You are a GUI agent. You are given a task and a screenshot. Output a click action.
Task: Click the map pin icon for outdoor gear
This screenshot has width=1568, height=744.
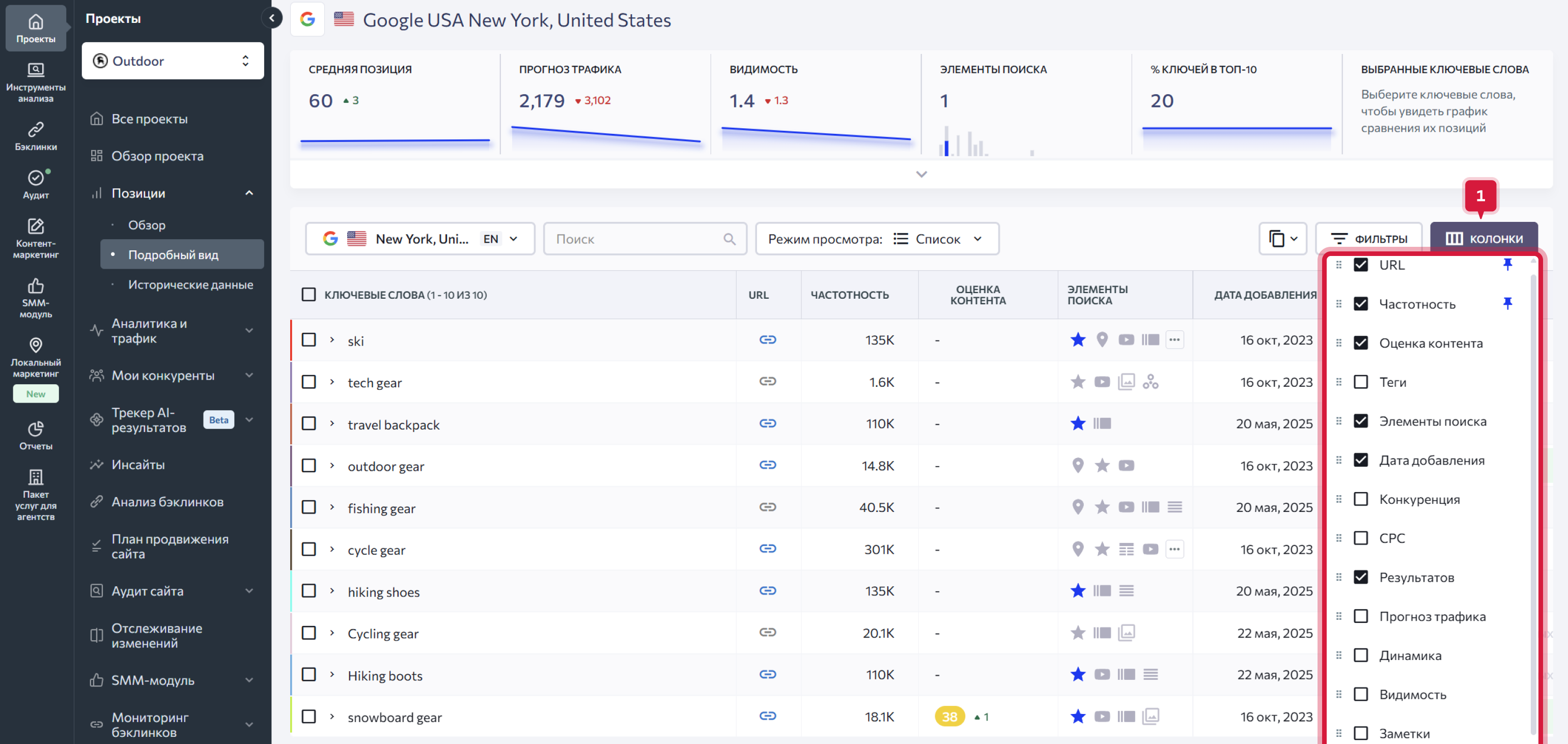pyautogui.click(x=1077, y=465)
